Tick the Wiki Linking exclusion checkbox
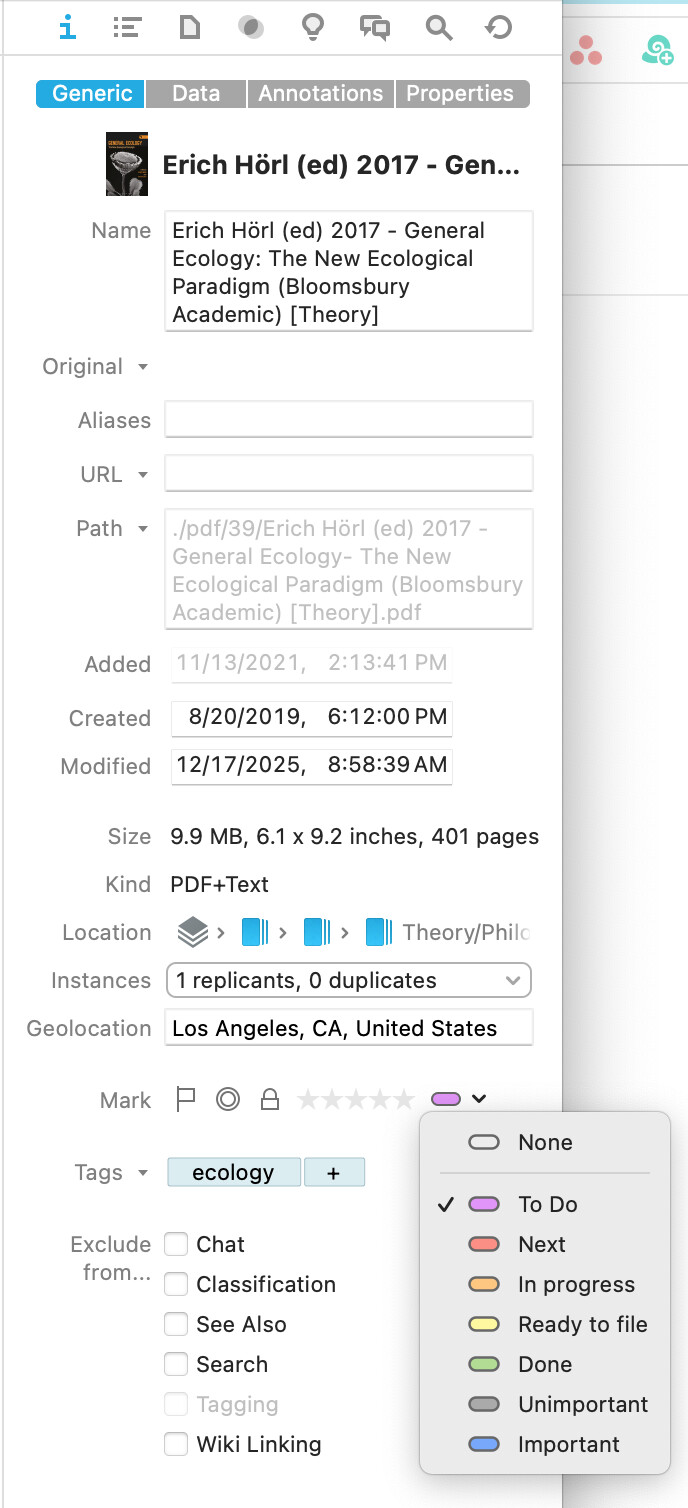Screen dimensions: 688x1508 click(177, 1444)
